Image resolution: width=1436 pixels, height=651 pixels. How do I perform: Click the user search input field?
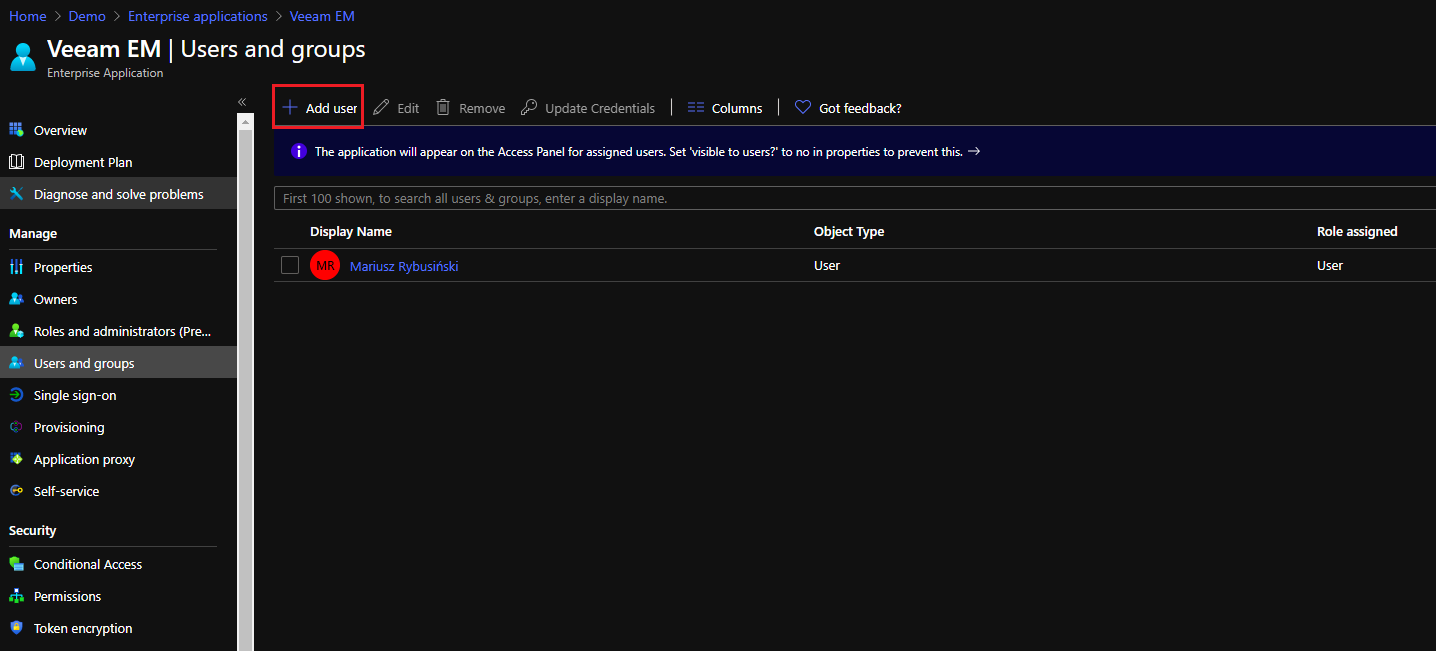855,198
